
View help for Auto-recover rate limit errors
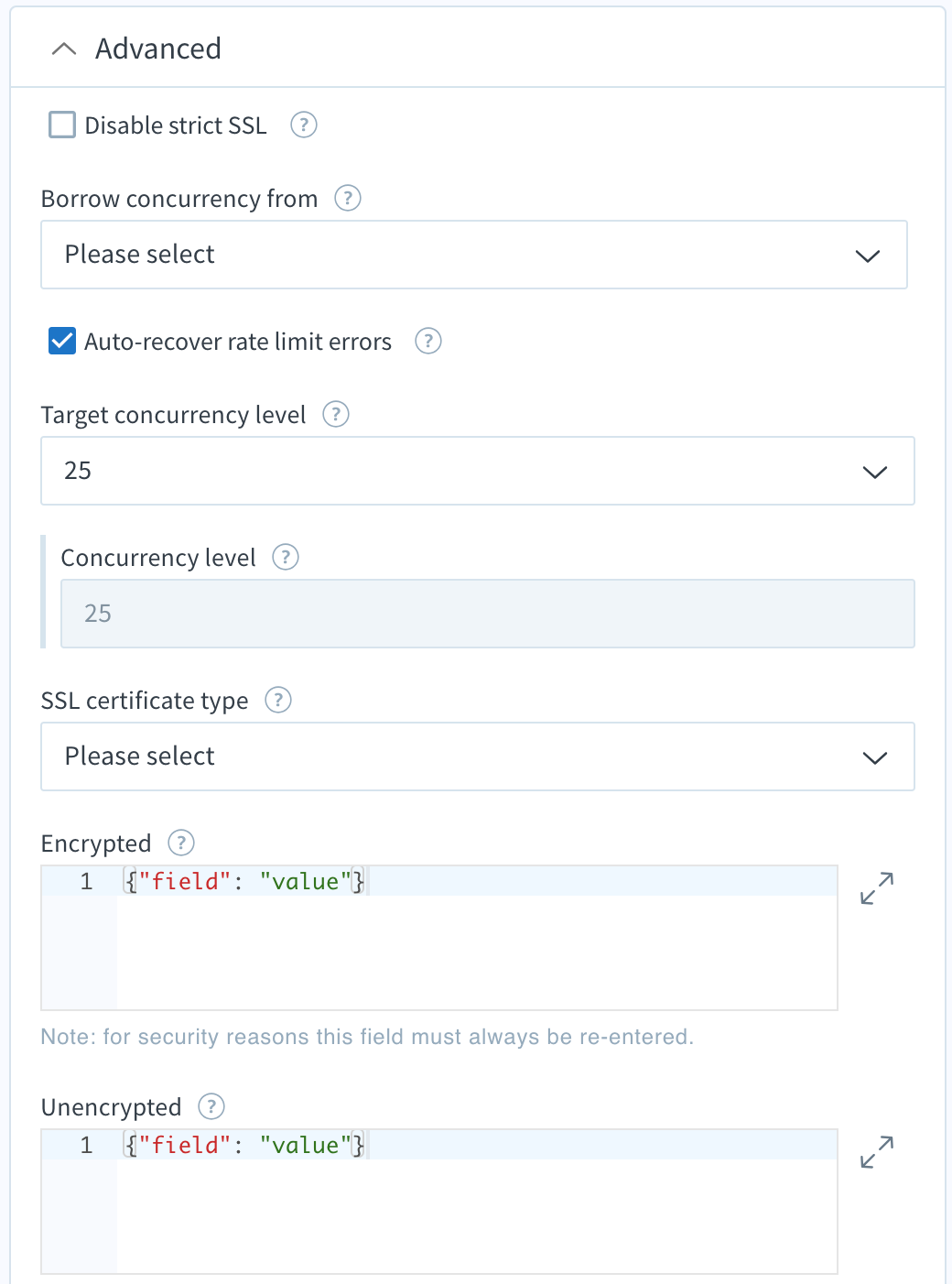[428, 341]
